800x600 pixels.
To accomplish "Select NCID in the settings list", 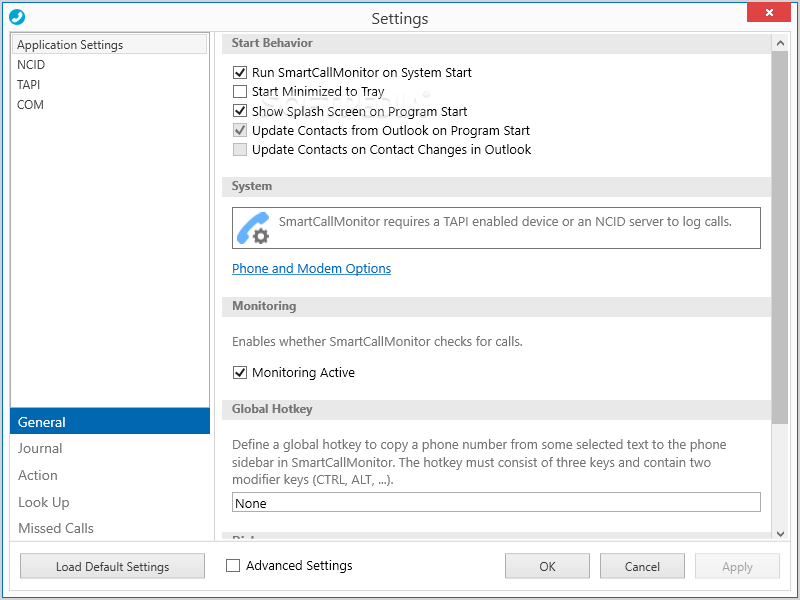I will 110,65.
